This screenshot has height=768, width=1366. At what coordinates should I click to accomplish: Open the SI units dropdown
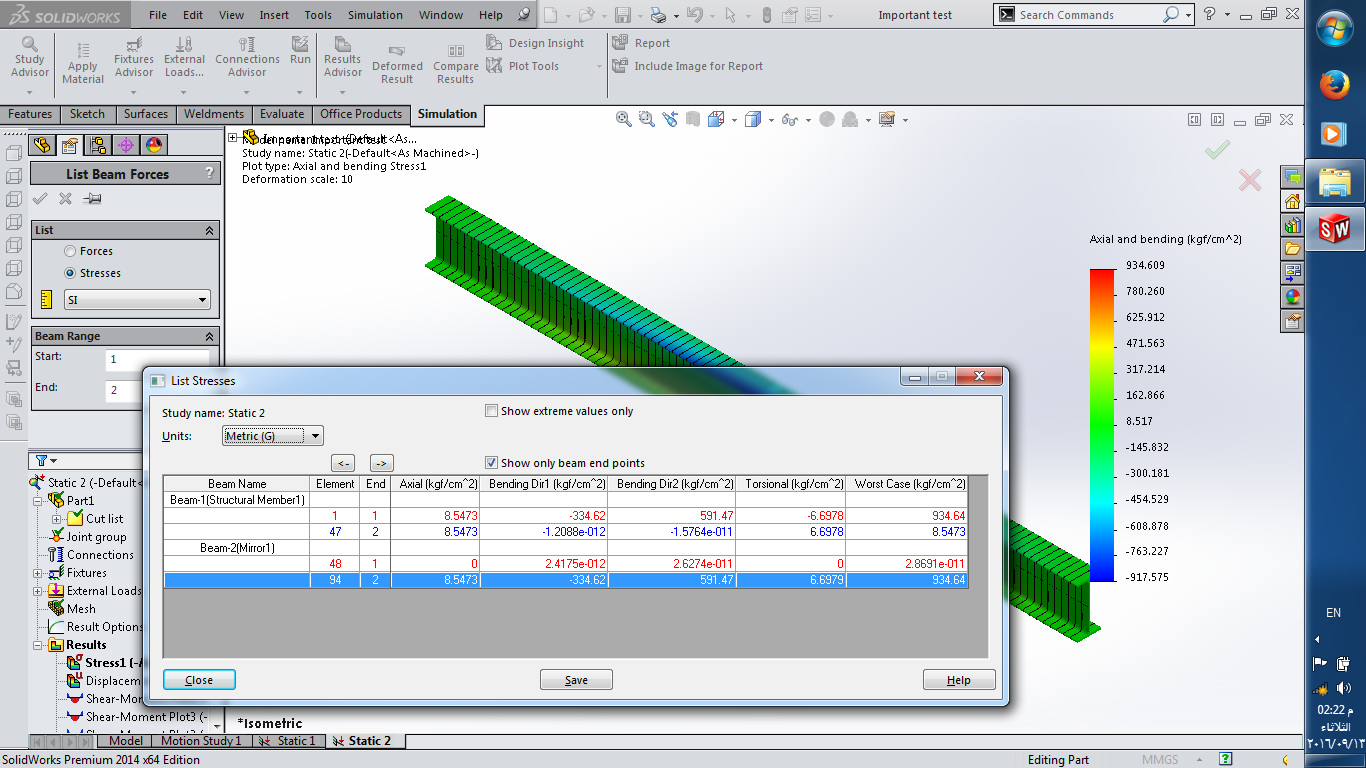(138, 300)
